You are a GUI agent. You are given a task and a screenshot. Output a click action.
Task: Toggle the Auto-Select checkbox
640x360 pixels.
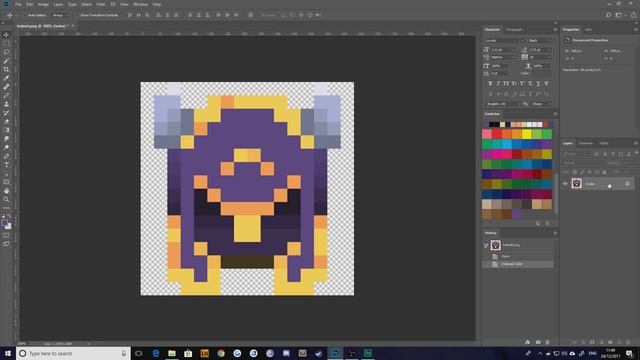pyautogui.click(x=24, y=15)
